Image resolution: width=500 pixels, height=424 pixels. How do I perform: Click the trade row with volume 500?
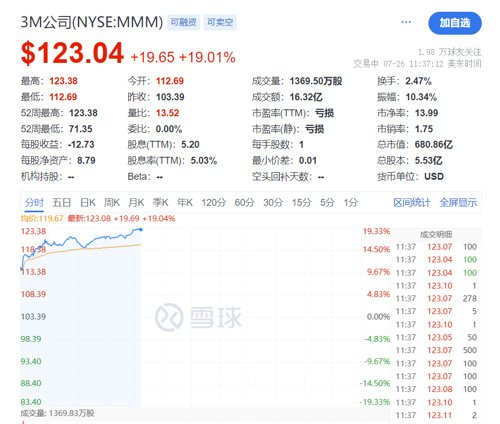(436, 350)
